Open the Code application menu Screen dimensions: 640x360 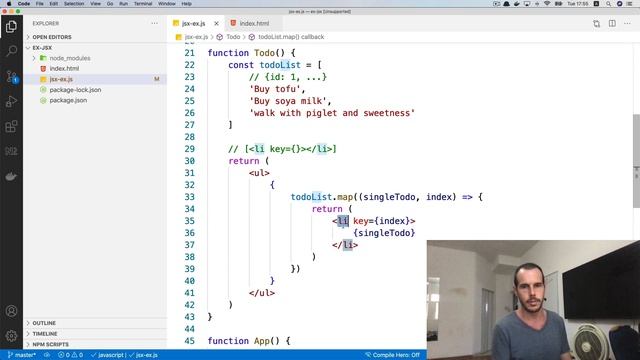[x=24, y=4]
